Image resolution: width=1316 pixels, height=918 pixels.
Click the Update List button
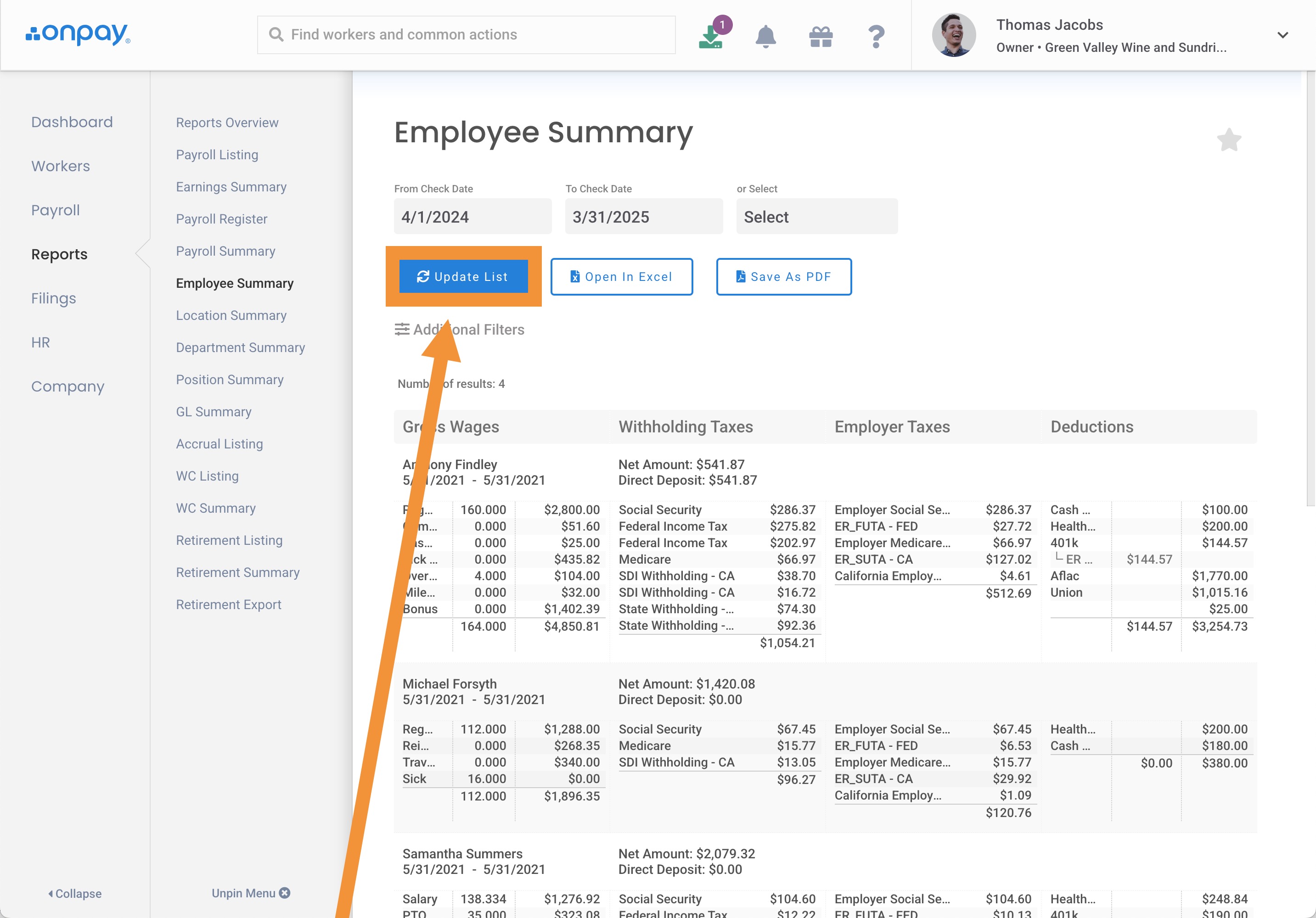[463, 276]
